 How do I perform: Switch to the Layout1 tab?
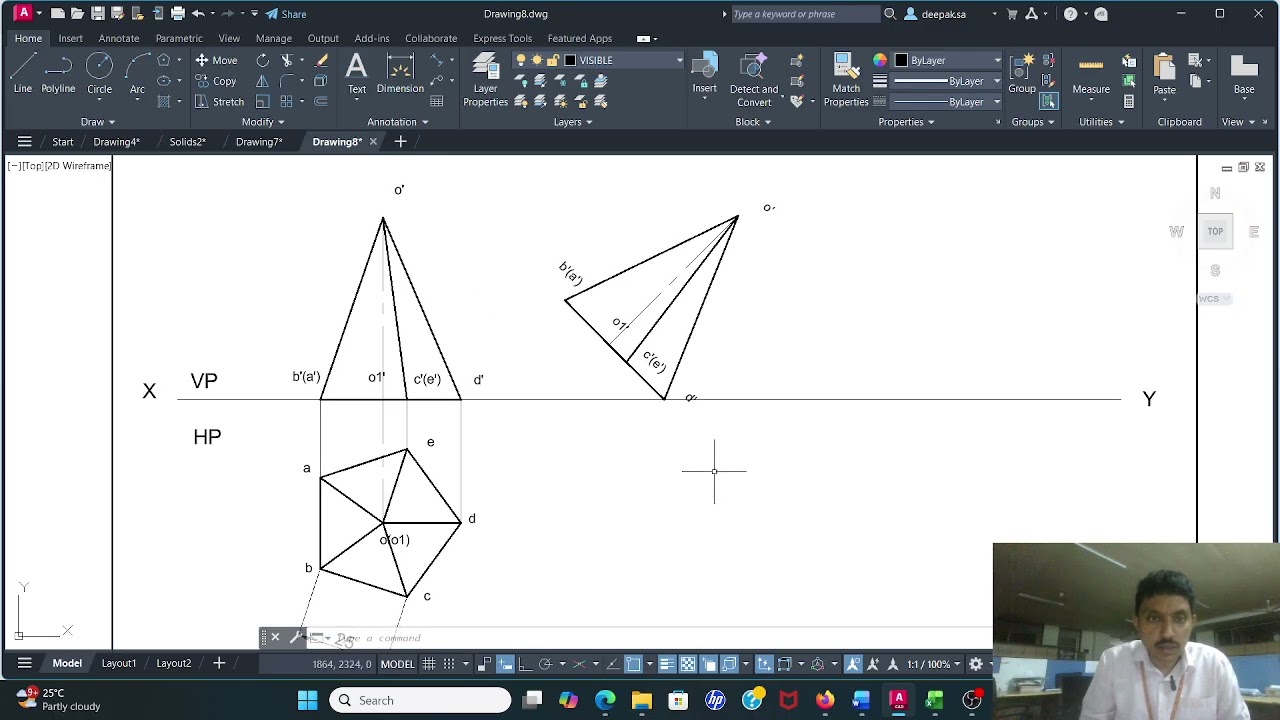pos(119,663)
